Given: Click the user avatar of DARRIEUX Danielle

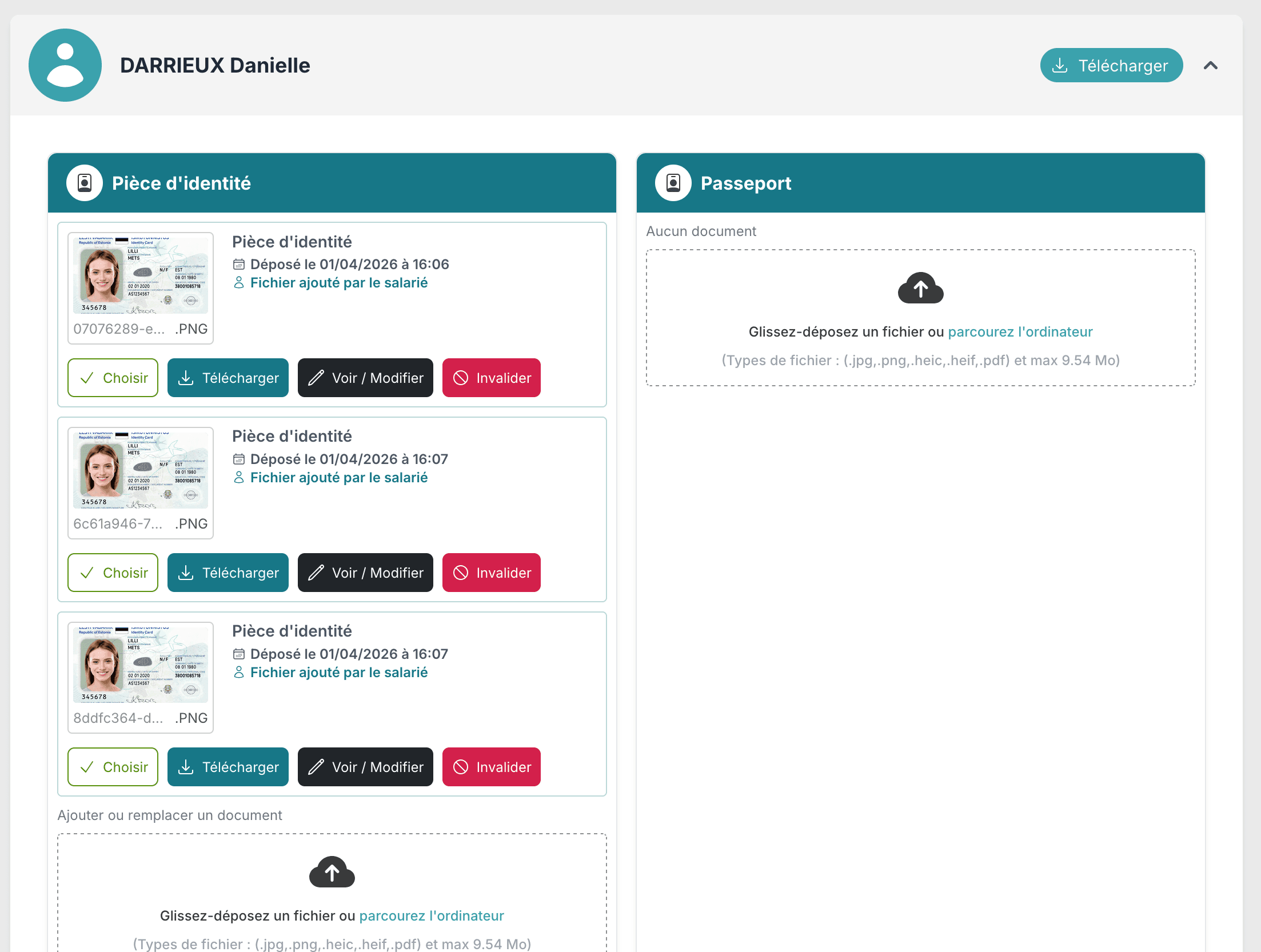Looking at the screenshot, I should pos(65,65).
